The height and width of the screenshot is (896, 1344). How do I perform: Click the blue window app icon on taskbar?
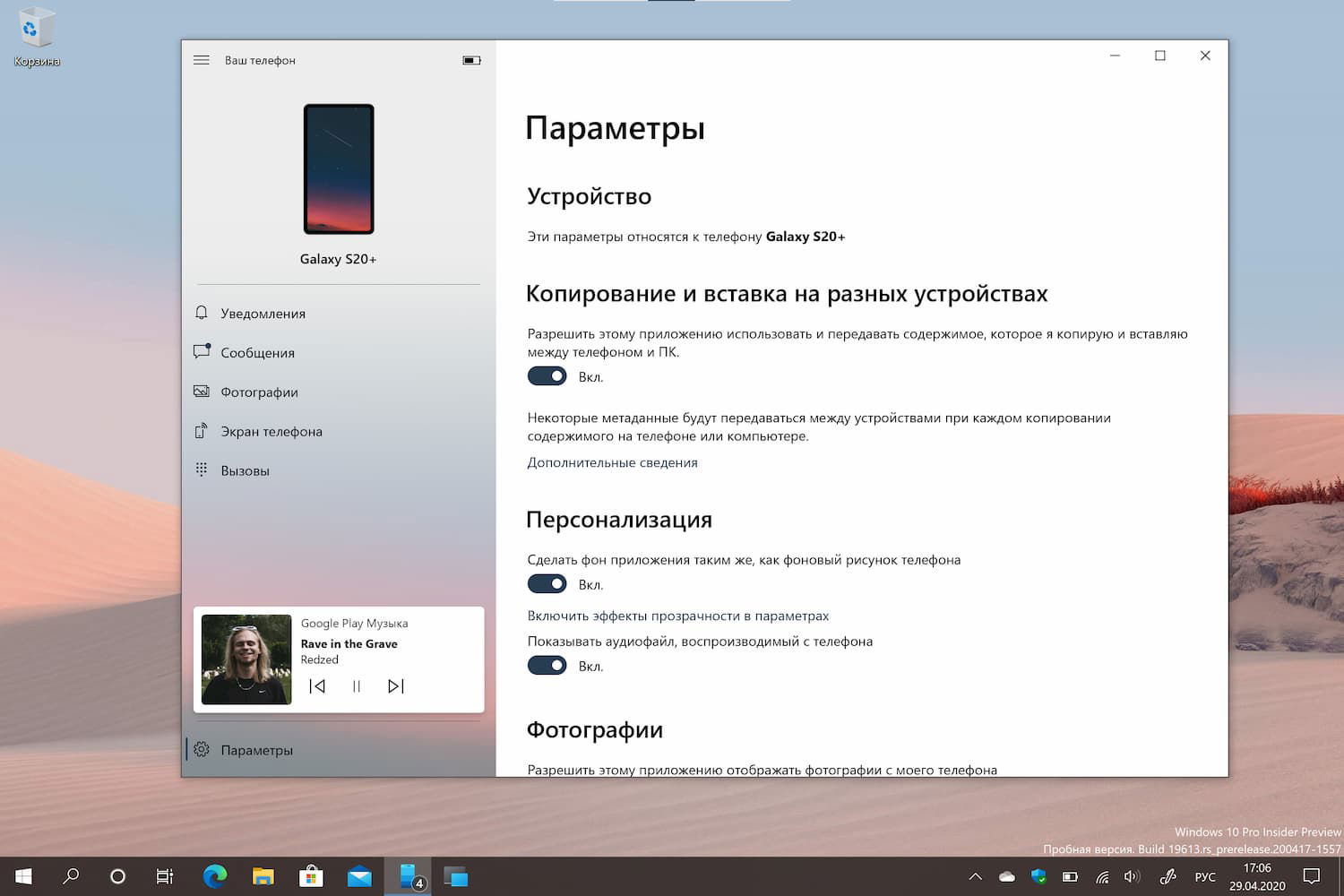(x=456, y=876)
